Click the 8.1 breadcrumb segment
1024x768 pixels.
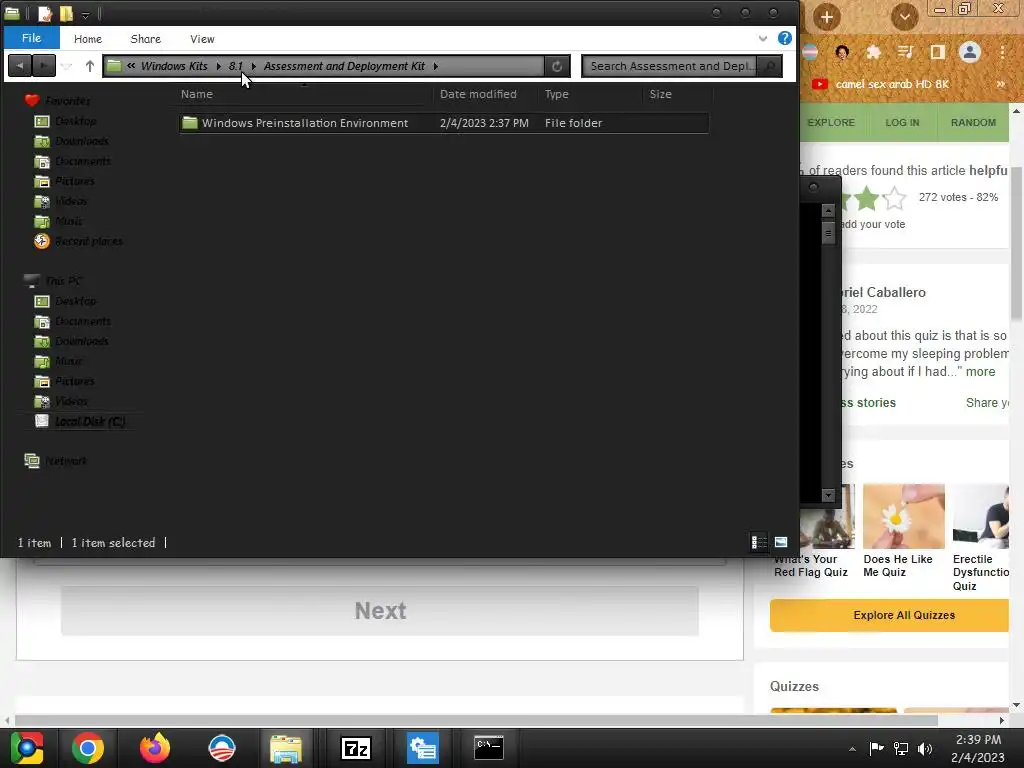[235, 66]
